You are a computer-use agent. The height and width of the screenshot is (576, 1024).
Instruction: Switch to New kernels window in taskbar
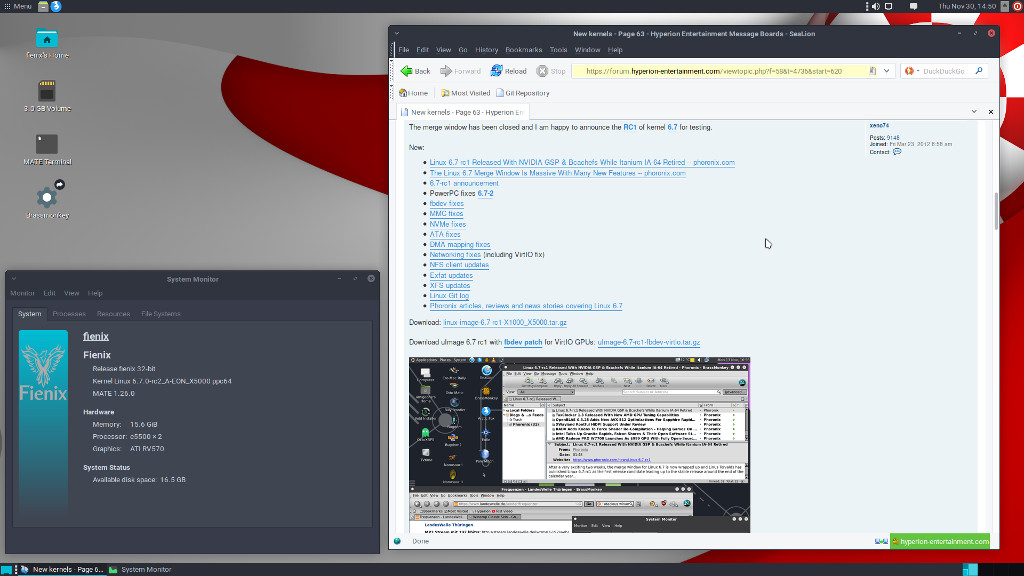61,569
